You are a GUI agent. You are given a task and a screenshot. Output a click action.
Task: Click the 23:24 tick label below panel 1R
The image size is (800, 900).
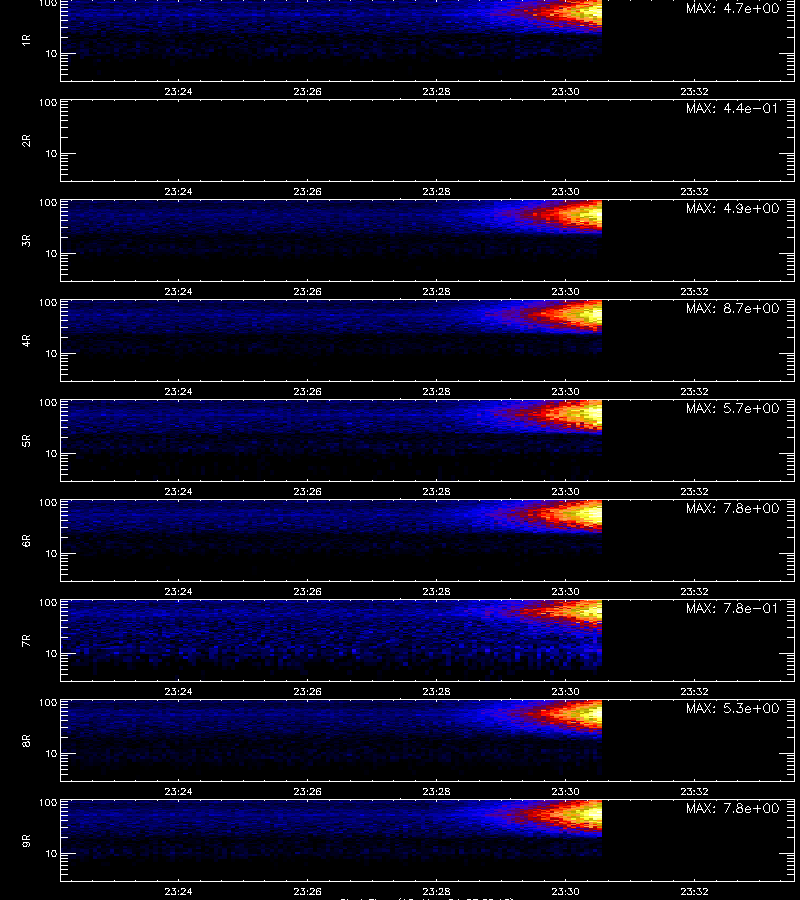pyautogui.click(x=178, y=91)
